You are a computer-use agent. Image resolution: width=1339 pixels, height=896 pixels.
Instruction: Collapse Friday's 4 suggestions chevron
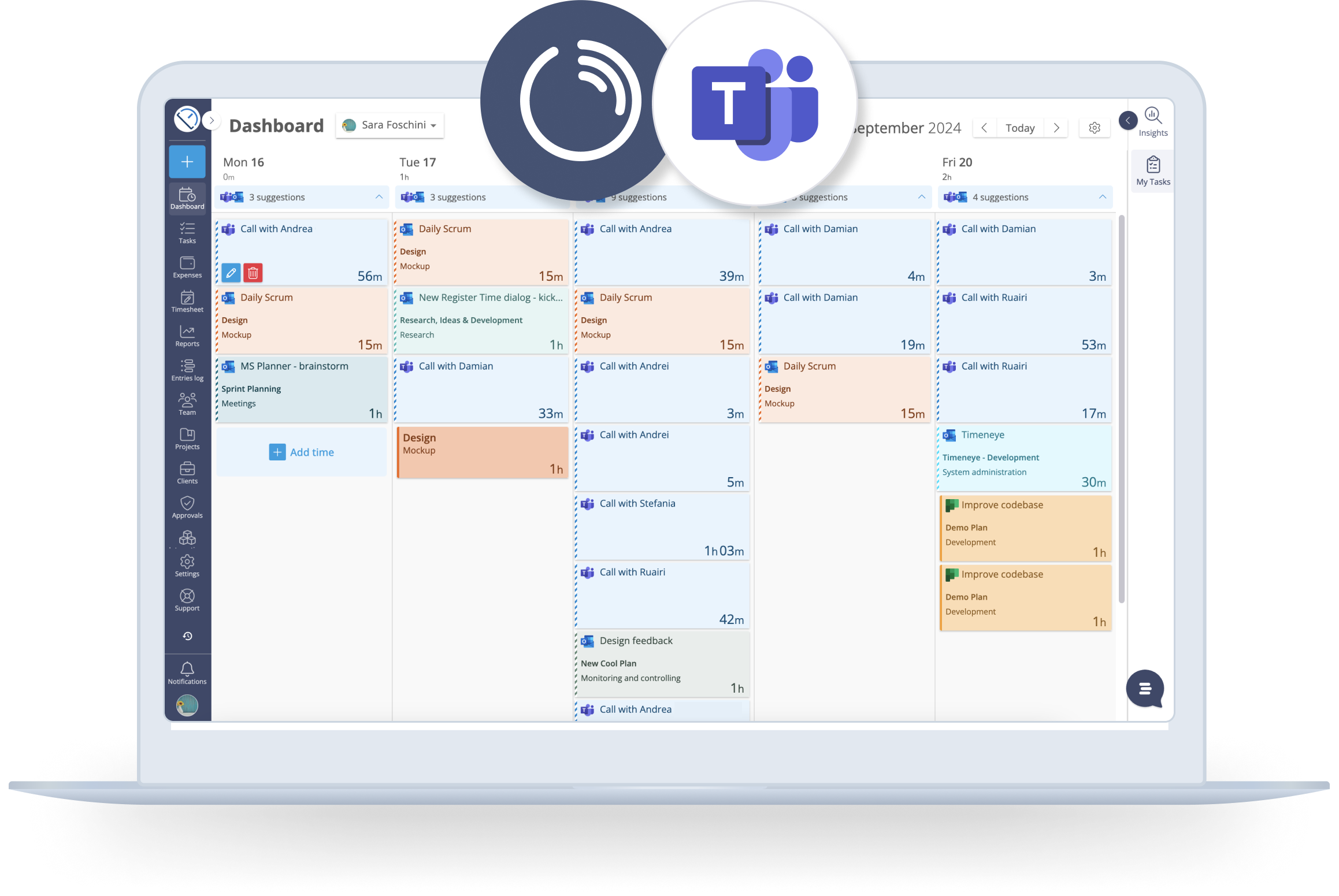click(x=1103, y=197)
